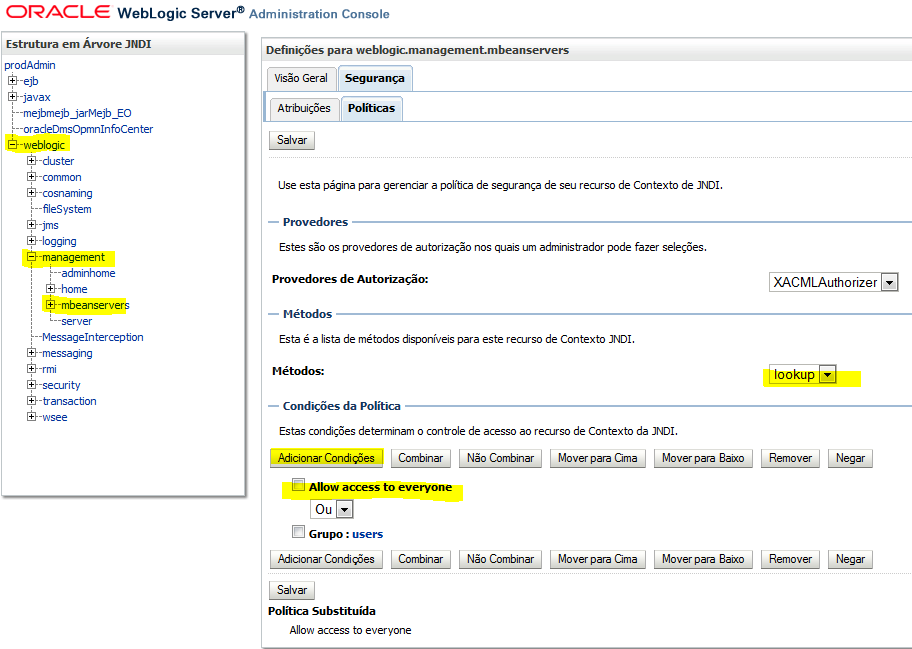This screenshot has height=649, width=912.
Task: Click lower Negar button
Action: tap(850, 559)
